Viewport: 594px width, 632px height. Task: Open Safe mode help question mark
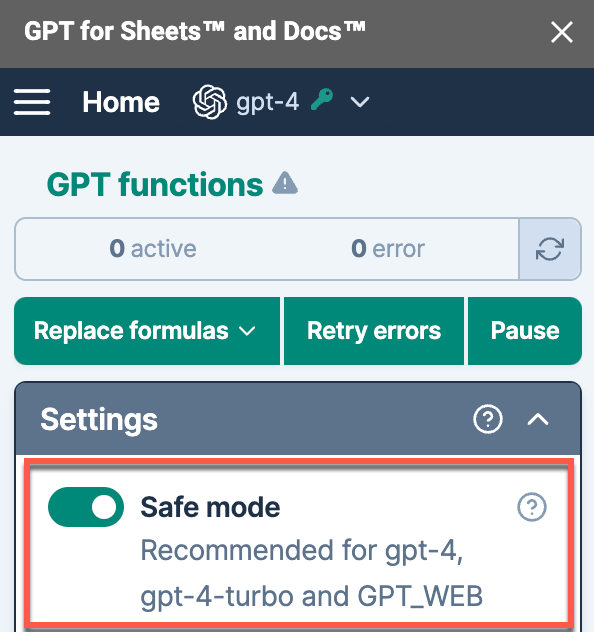click(x=532, y=507)
